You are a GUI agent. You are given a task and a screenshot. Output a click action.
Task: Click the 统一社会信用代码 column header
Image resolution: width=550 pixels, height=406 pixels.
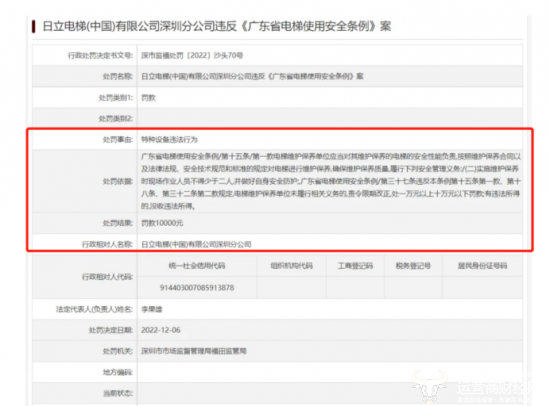(x=197, y=266)
